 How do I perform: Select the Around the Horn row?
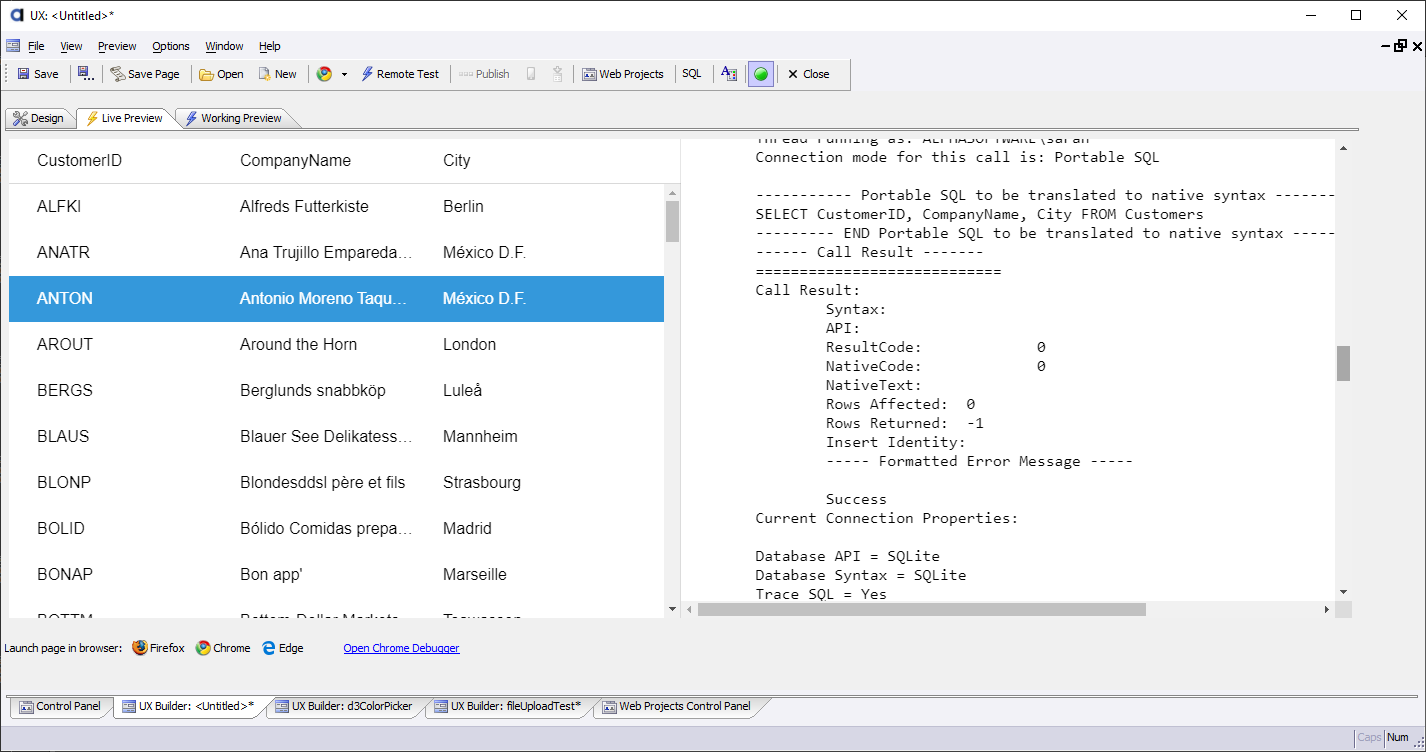click(x=336, y=345)
